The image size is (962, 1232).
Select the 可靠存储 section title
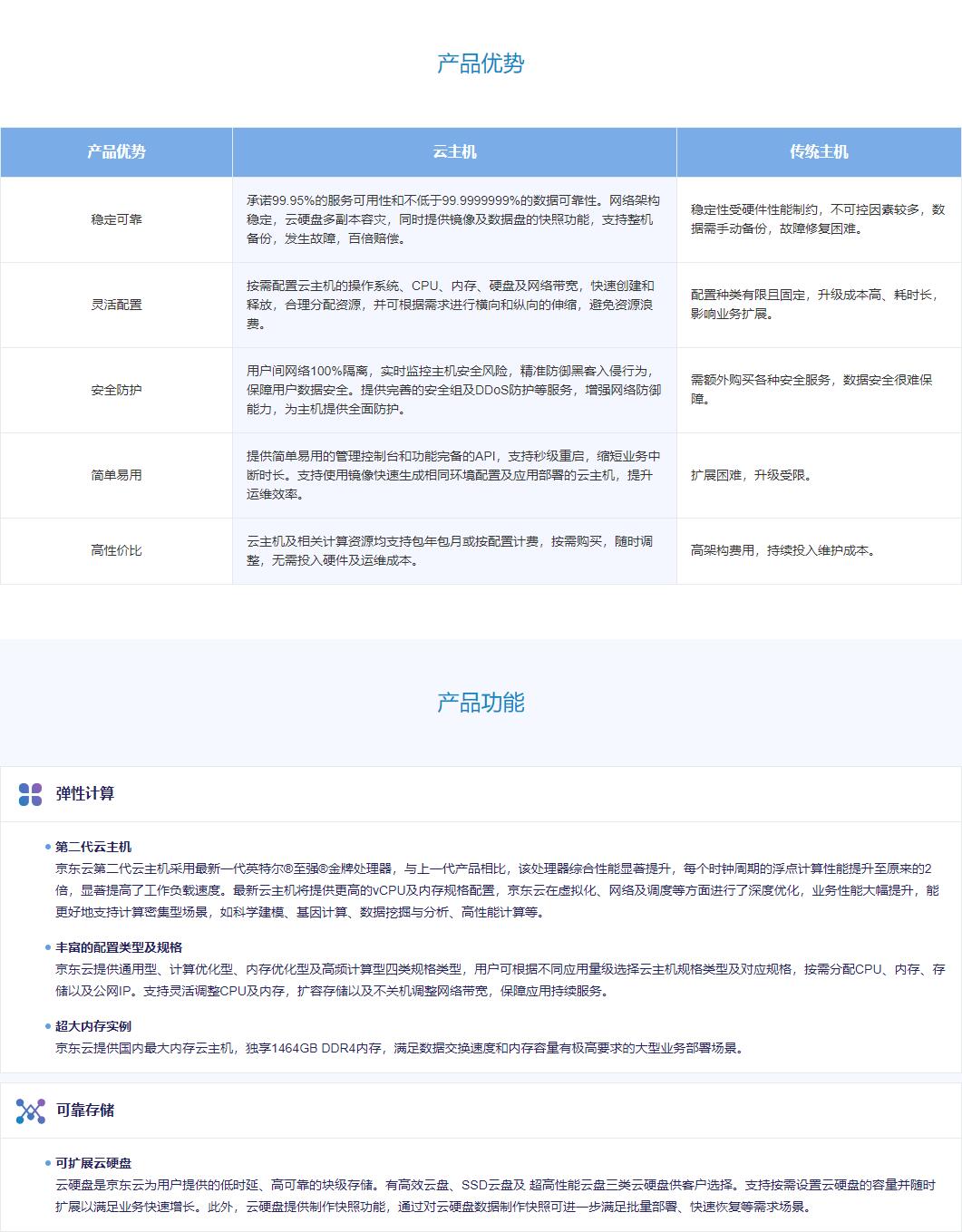point(85,1111)
